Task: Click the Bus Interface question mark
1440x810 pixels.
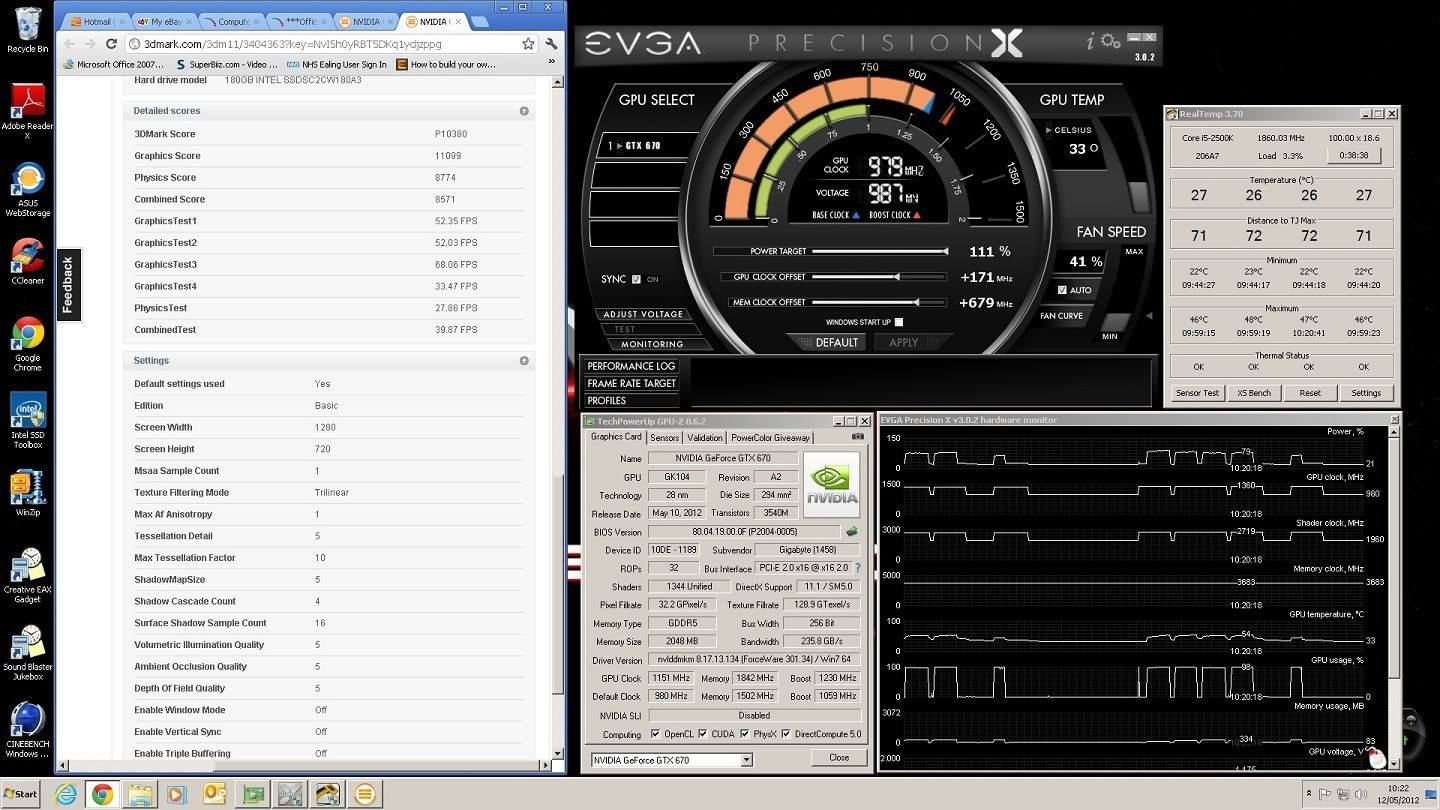Action: pyautogui.click(x=857, y=568)
